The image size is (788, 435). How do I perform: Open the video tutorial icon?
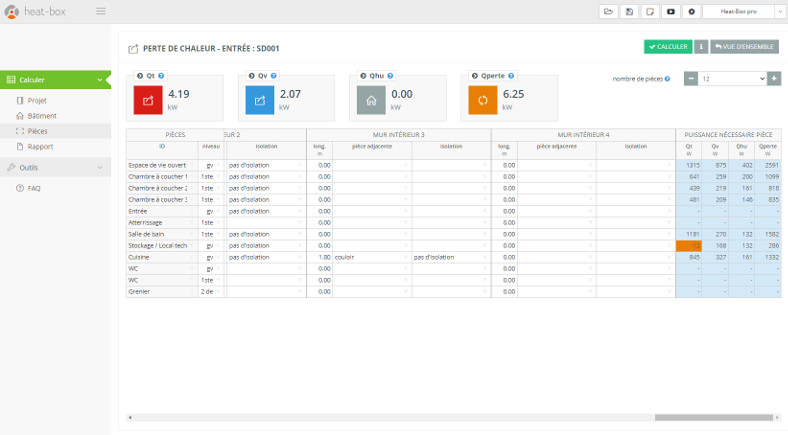pyautogui.click(x=671, y=11)
